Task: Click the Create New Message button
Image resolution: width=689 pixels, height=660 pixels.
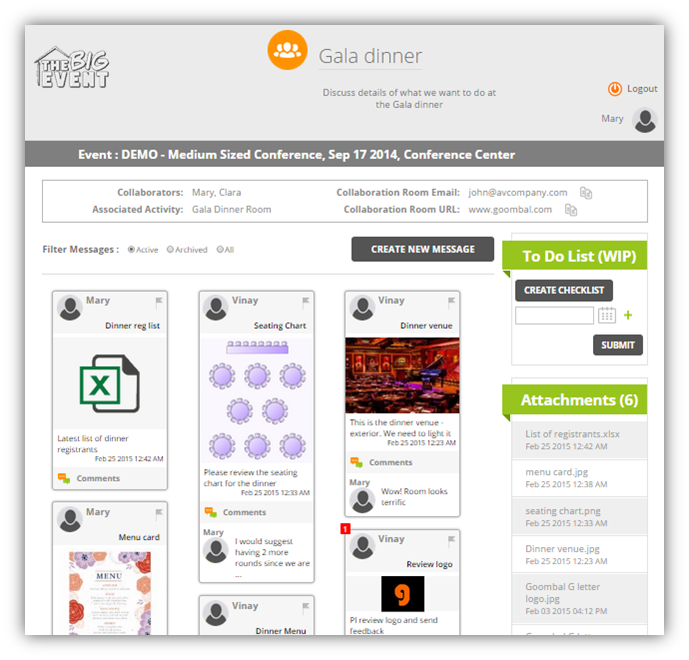Action: tap(423, 249)
